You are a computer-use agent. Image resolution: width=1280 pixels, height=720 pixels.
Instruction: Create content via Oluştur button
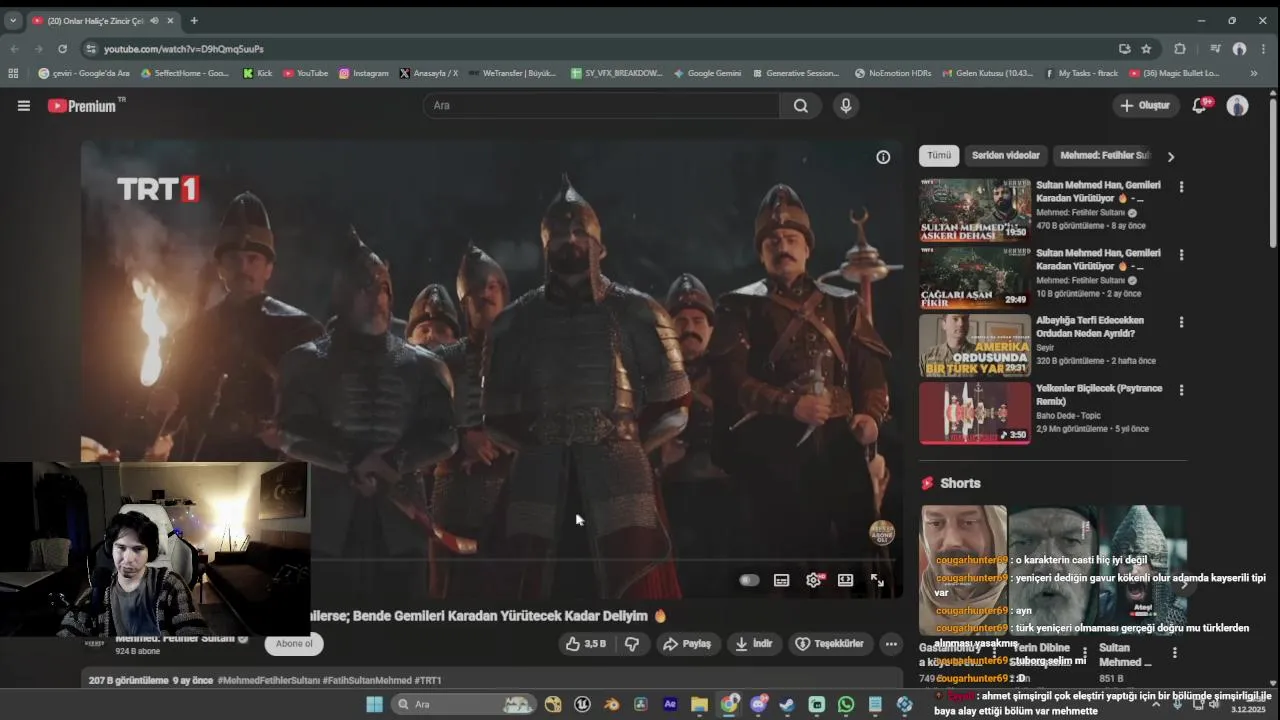[x=1146, y=105]
